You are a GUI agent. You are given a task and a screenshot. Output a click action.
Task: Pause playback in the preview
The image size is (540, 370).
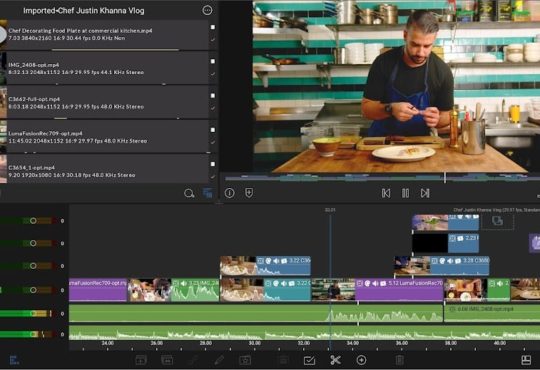point(406,193)
